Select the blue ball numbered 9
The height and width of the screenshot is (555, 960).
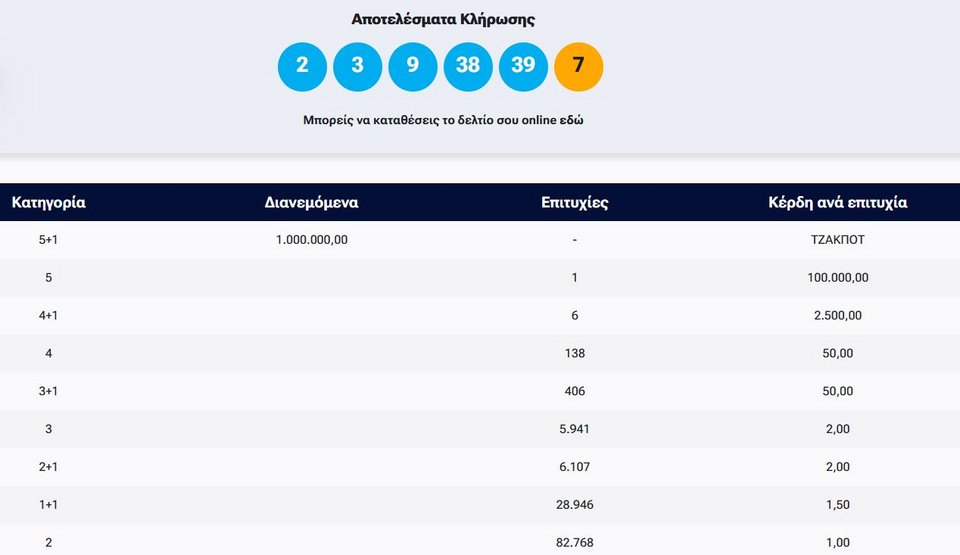click(x=412, y=66)
